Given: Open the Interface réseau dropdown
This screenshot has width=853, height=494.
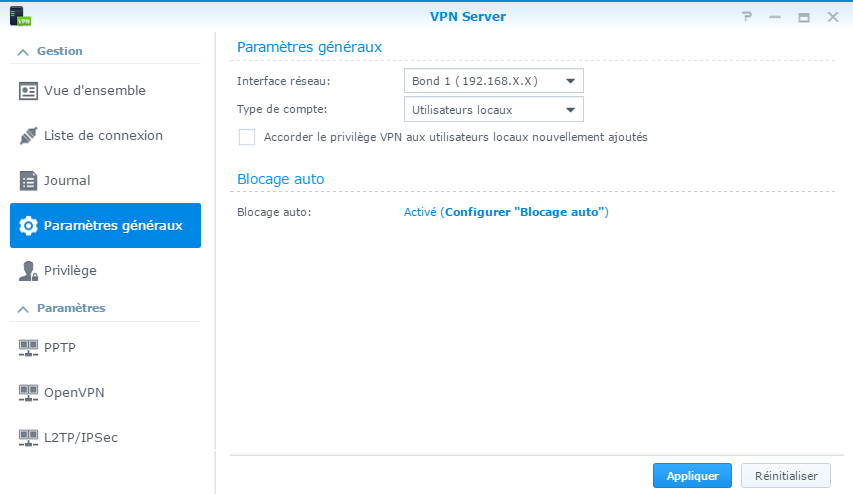Looking at the screenshot, I should [x=494, y=81].
